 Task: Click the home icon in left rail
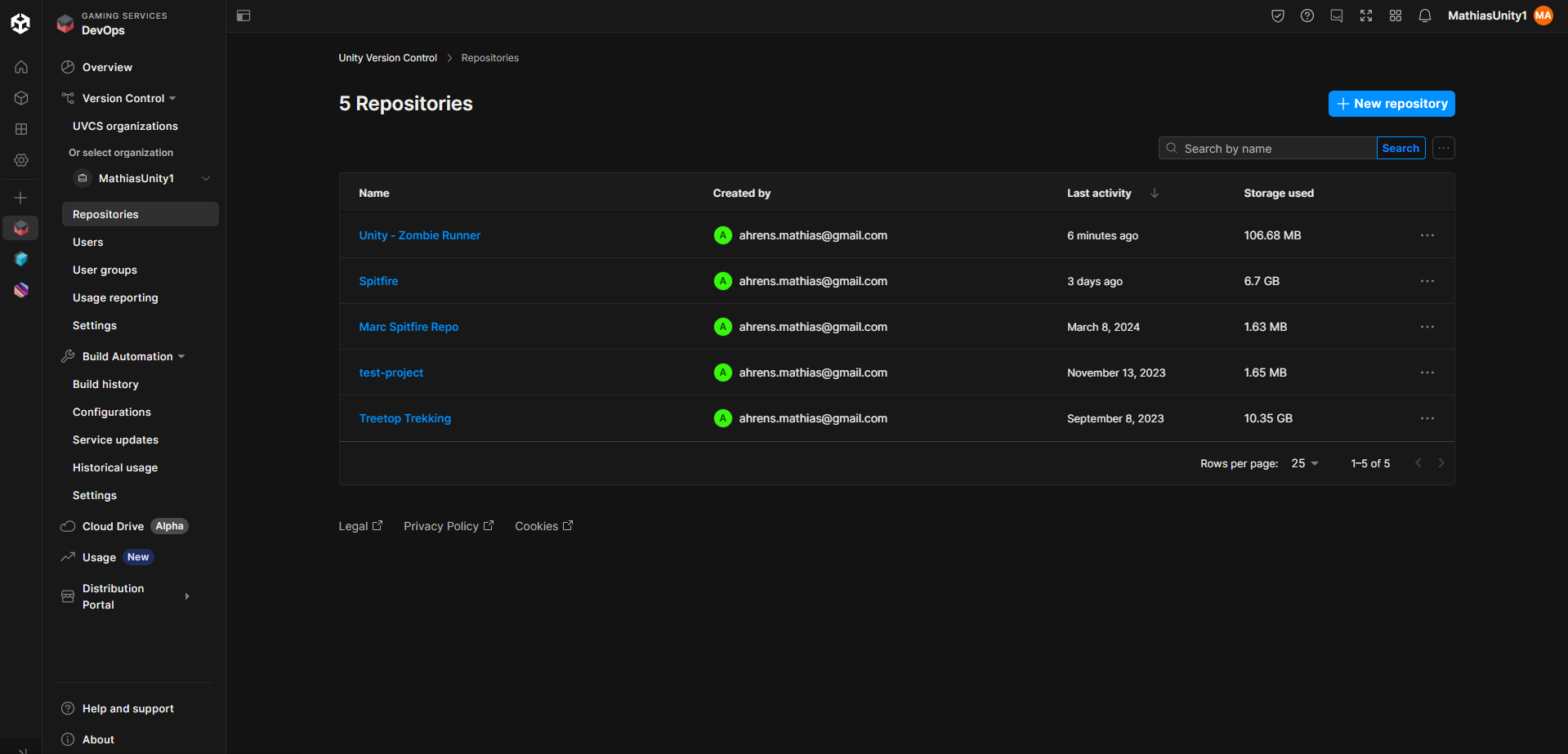[x=21, y=67]
